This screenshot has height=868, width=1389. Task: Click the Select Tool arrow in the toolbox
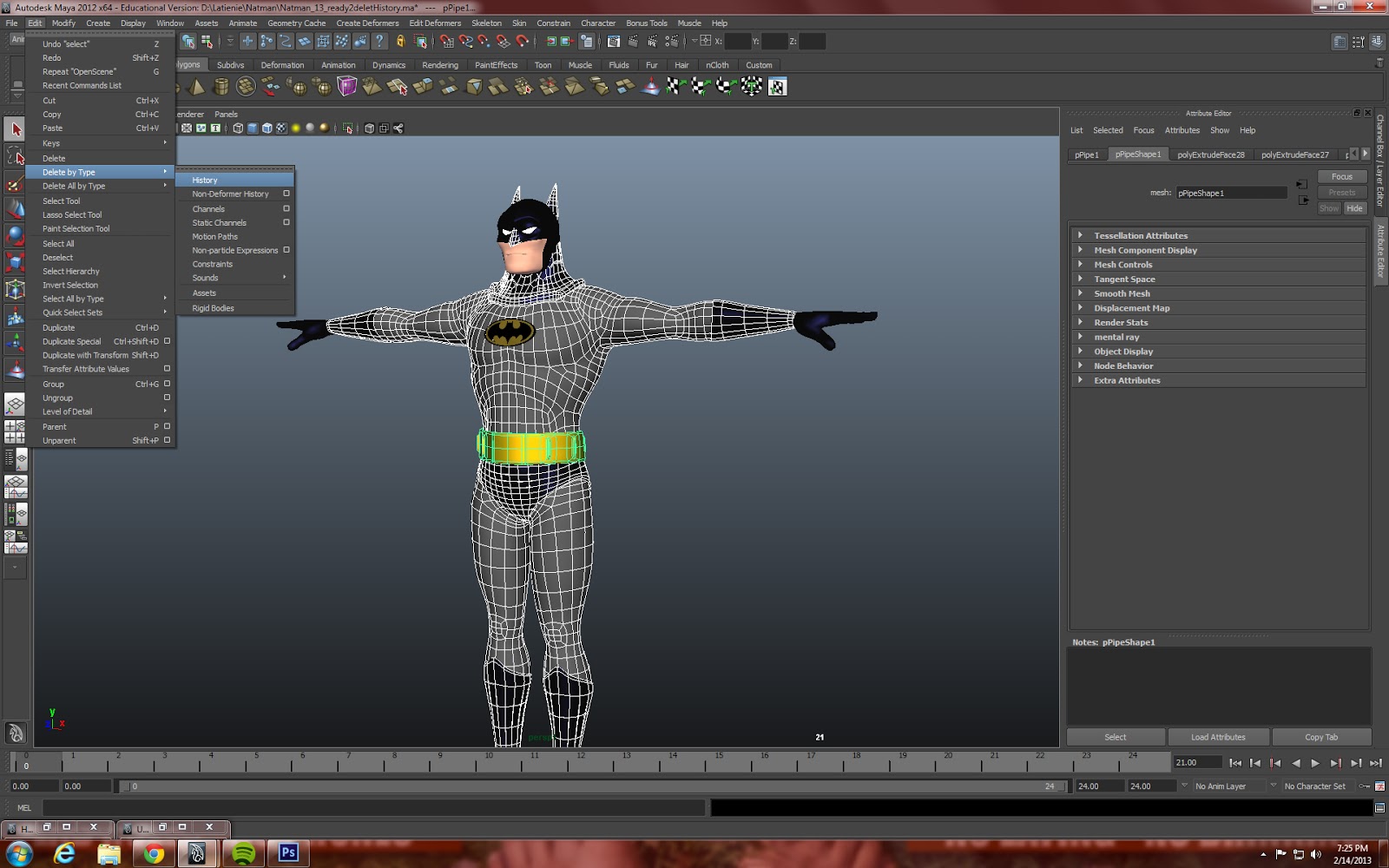coord(15,128)
